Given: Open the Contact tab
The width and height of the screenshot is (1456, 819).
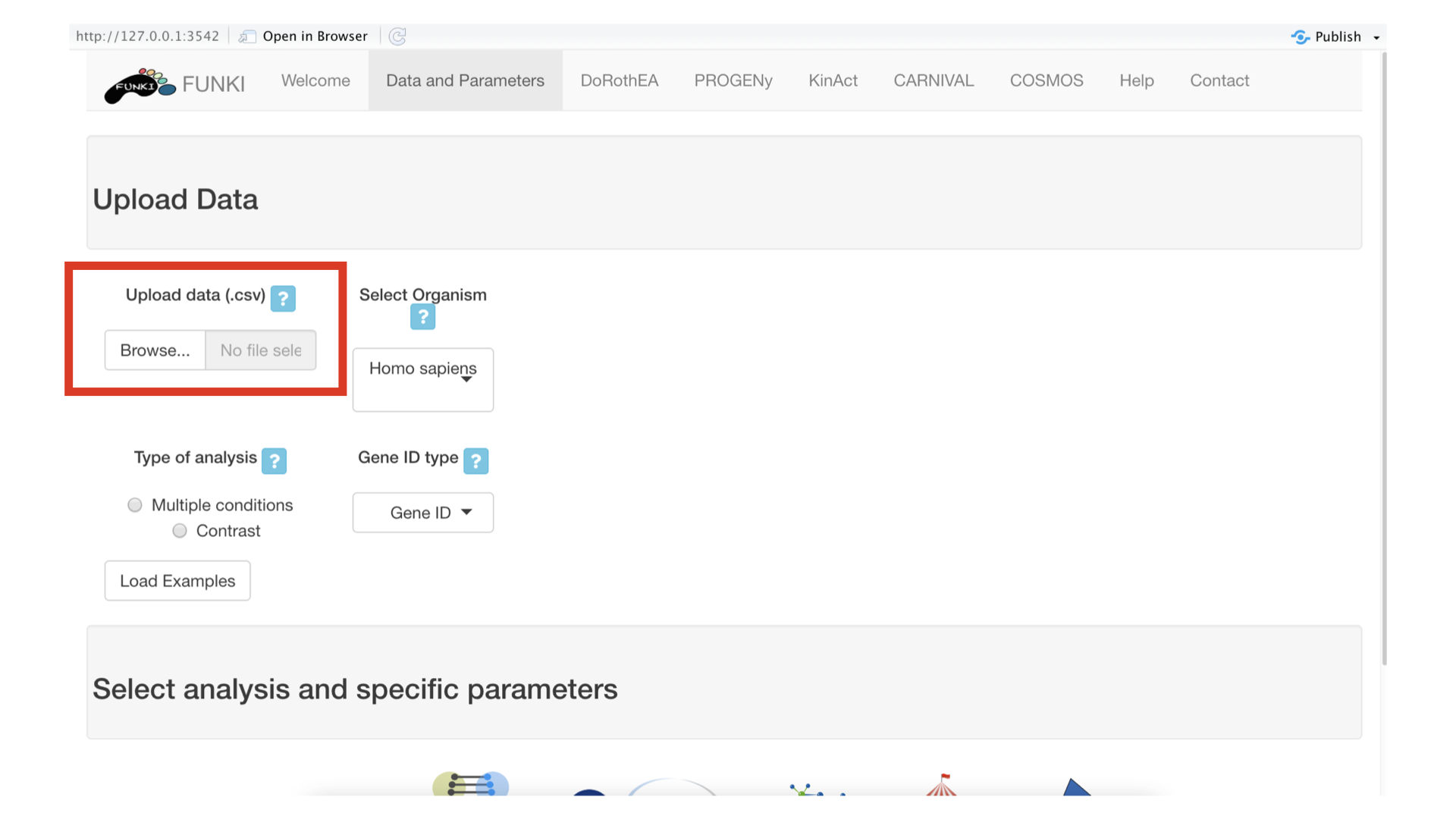Looking at the screenshot, I should tap(1219, 80).
